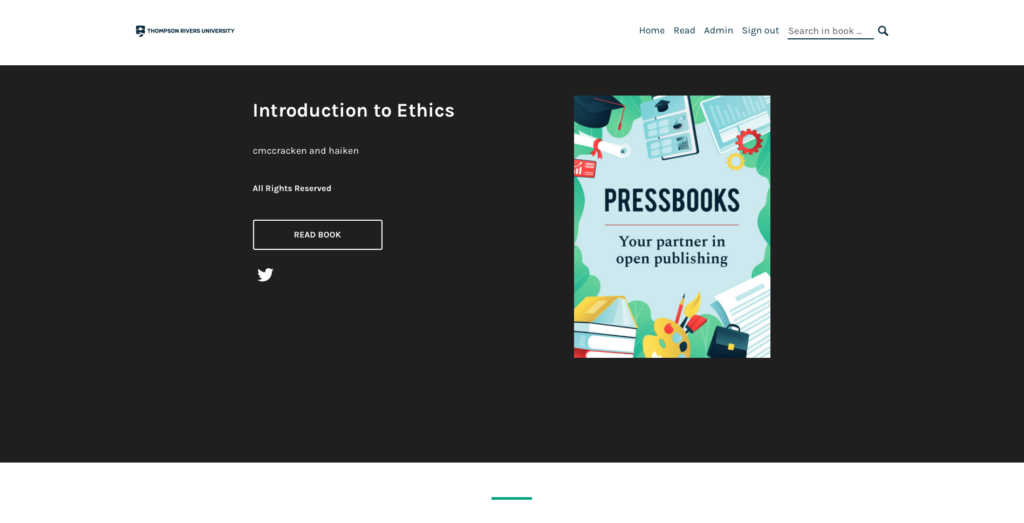Click the red gear graphic on the cover

[x=749, y=141]
